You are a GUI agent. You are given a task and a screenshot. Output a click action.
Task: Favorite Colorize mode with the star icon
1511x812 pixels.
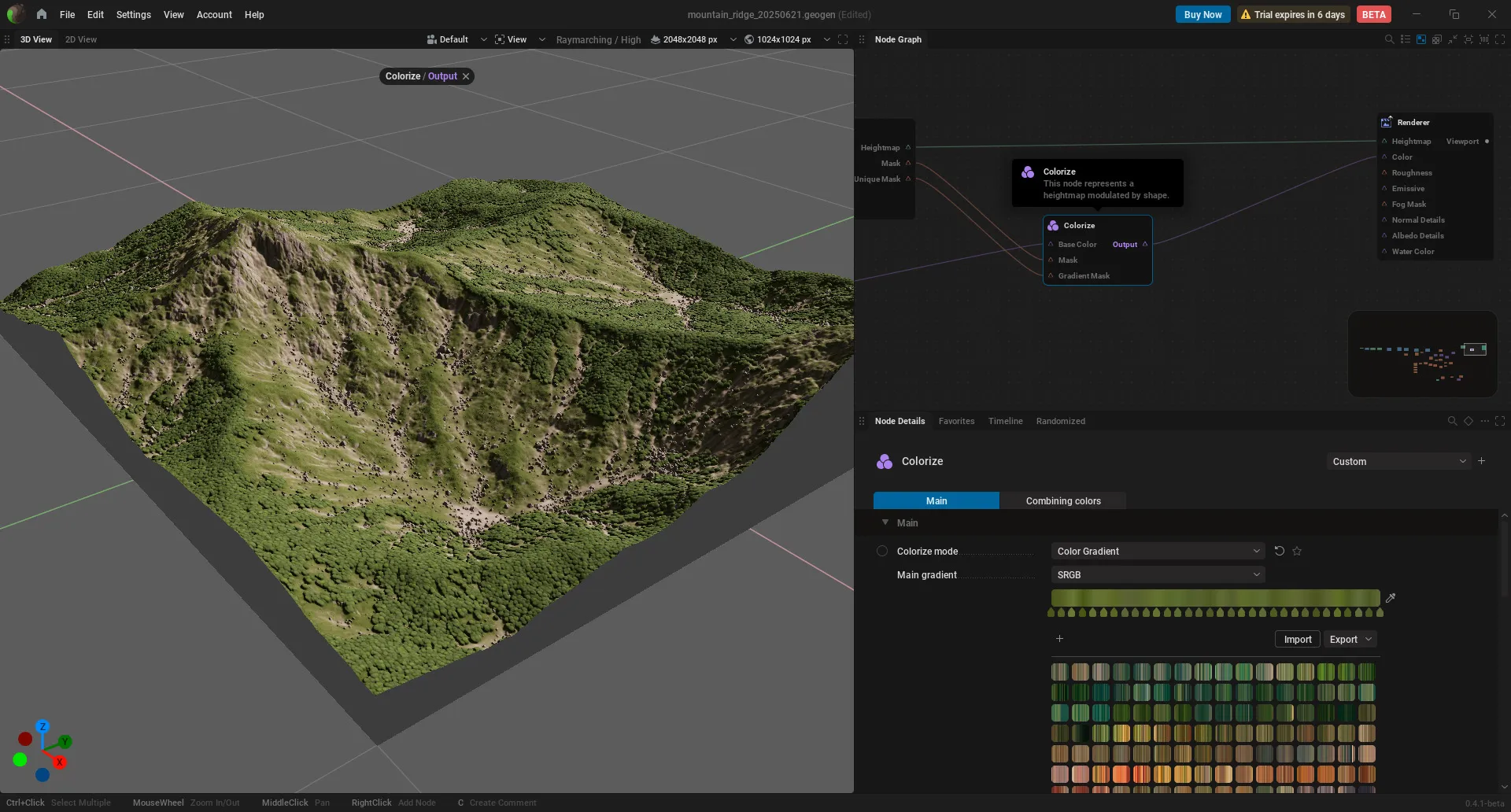coord(1297,551)
